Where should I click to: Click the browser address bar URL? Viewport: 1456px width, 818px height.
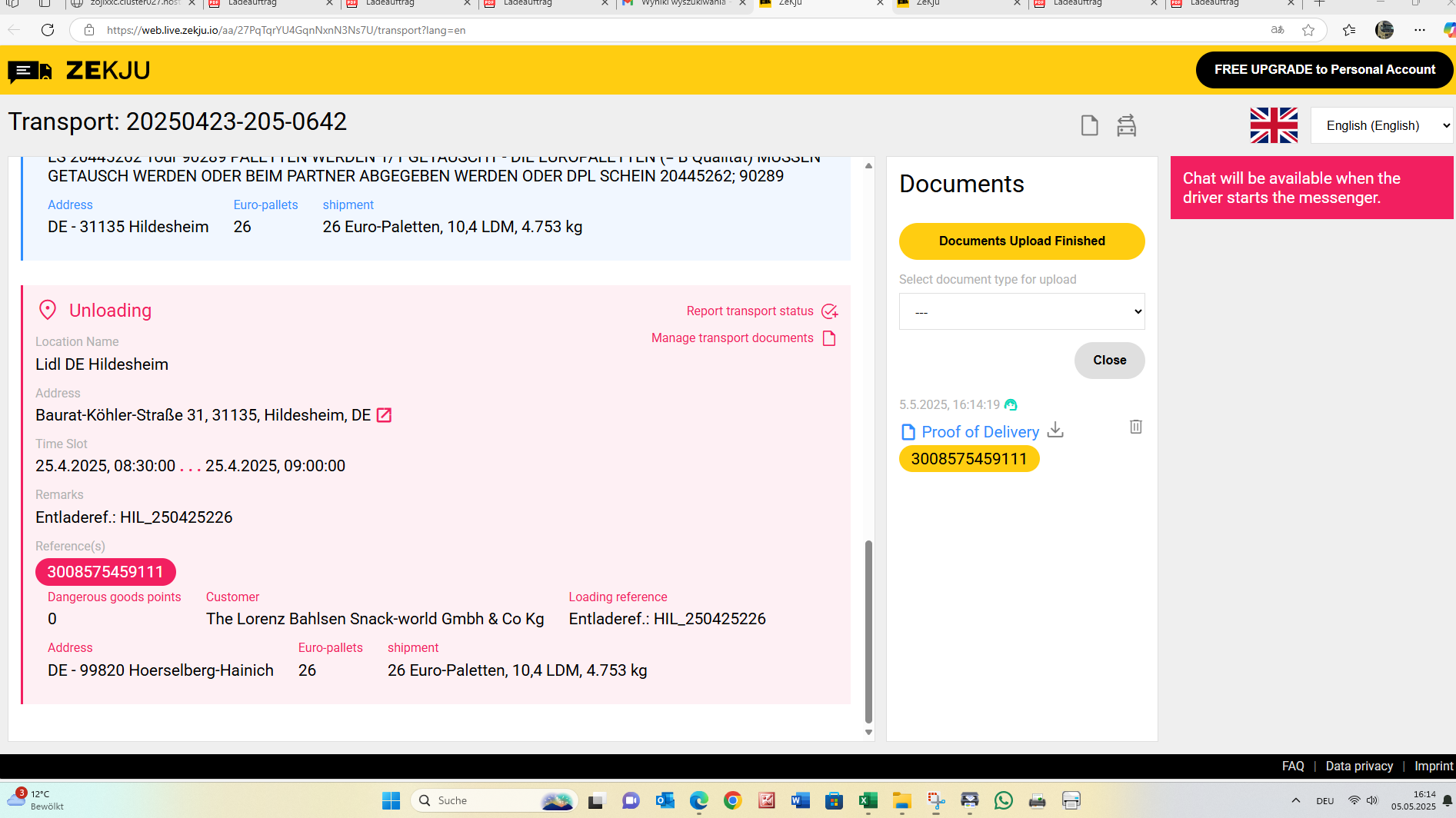[286, 30]
